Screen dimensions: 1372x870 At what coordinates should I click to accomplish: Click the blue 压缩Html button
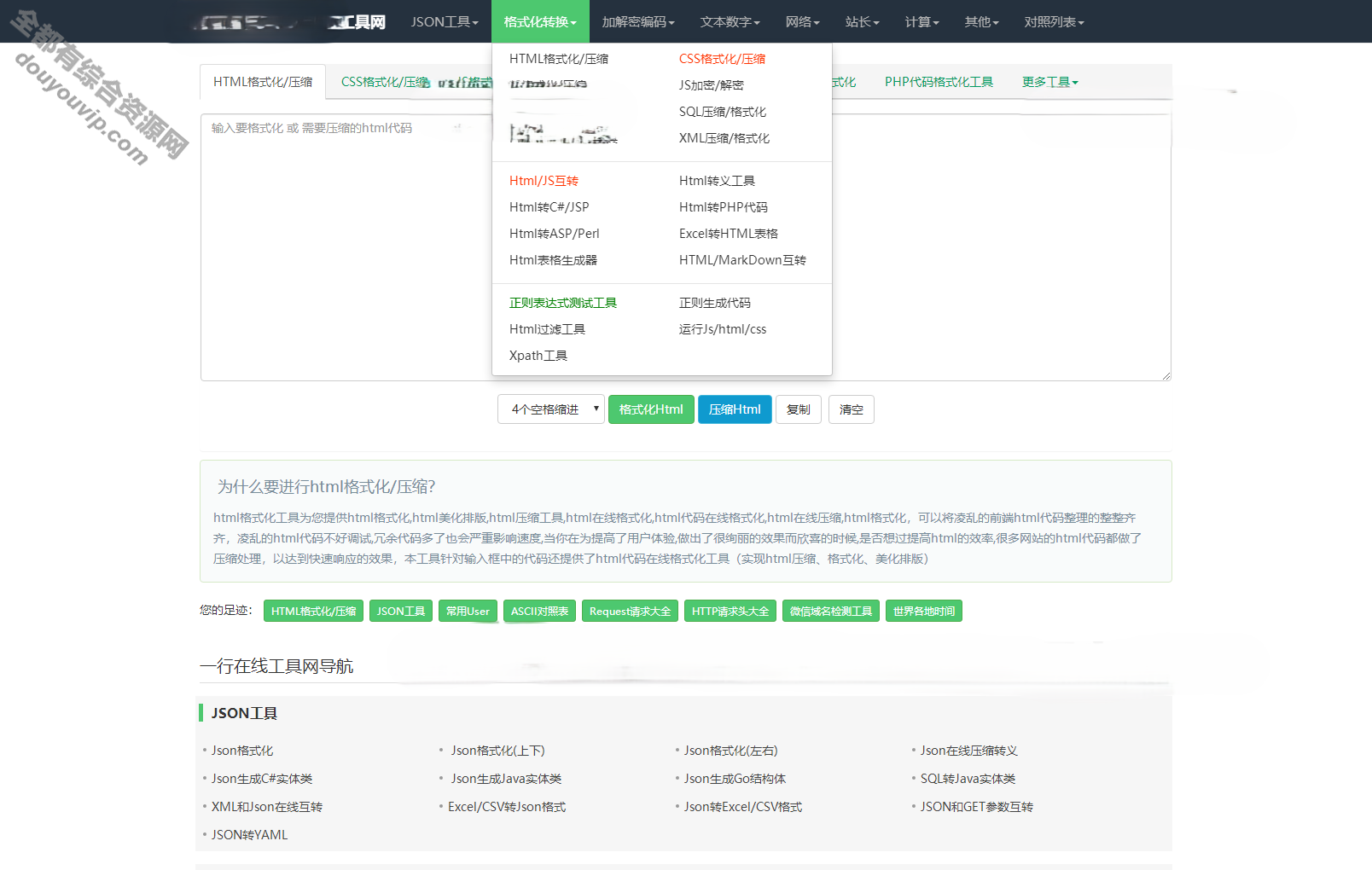point(735,409)
